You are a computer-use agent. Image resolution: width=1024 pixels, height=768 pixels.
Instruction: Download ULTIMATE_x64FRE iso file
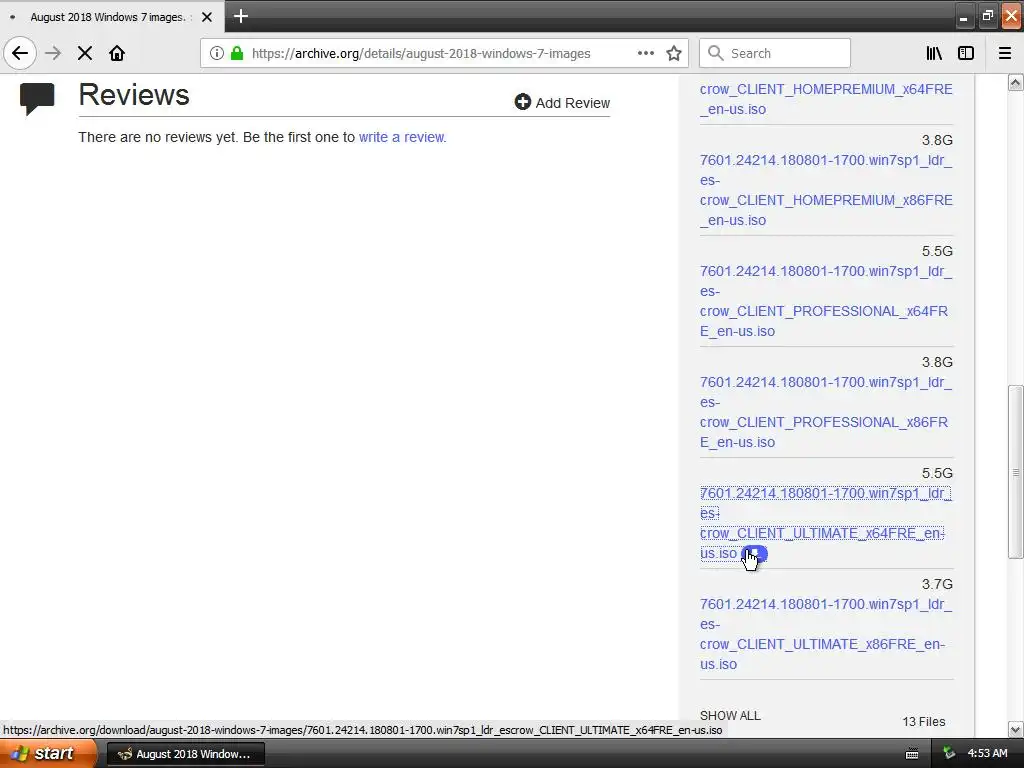tap(826, 523)
